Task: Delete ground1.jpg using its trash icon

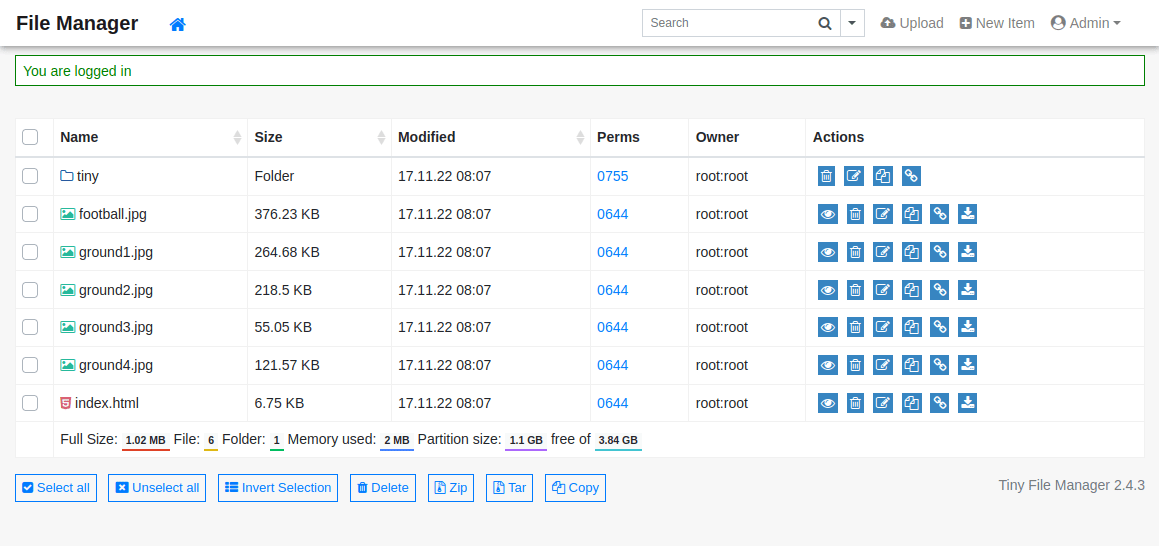Action: [x=855, y=252]
